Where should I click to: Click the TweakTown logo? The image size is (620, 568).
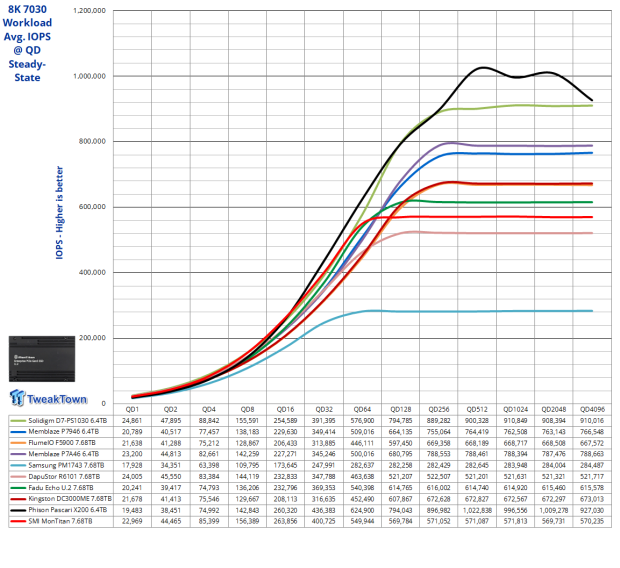point(48,398)
